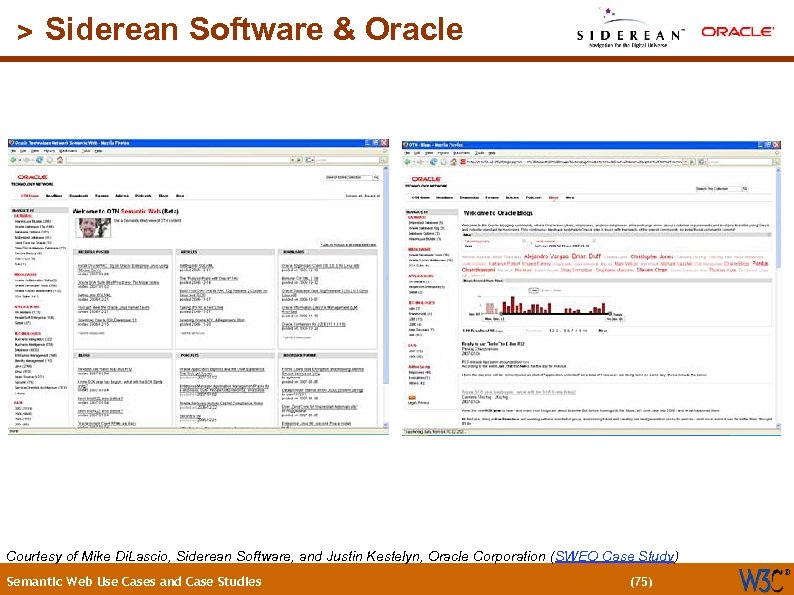794x595 pixels.
Task: Select Blogs tab in left OTN window
Action: (x=163, y=196)
